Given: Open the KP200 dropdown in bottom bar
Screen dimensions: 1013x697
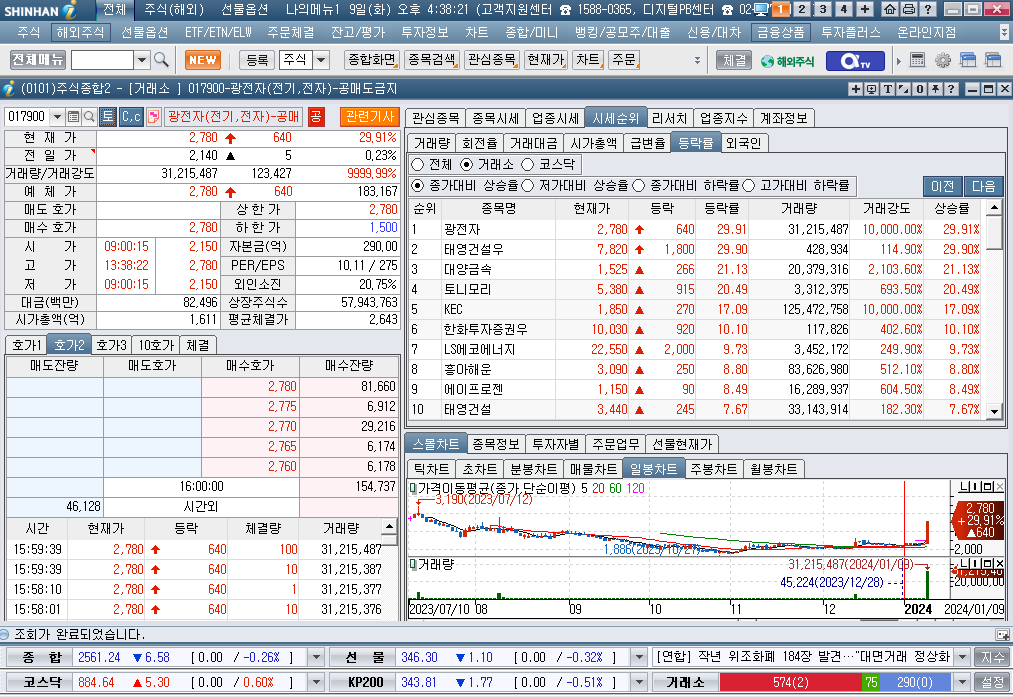Looking at the screenshot, I should point(639,681).
